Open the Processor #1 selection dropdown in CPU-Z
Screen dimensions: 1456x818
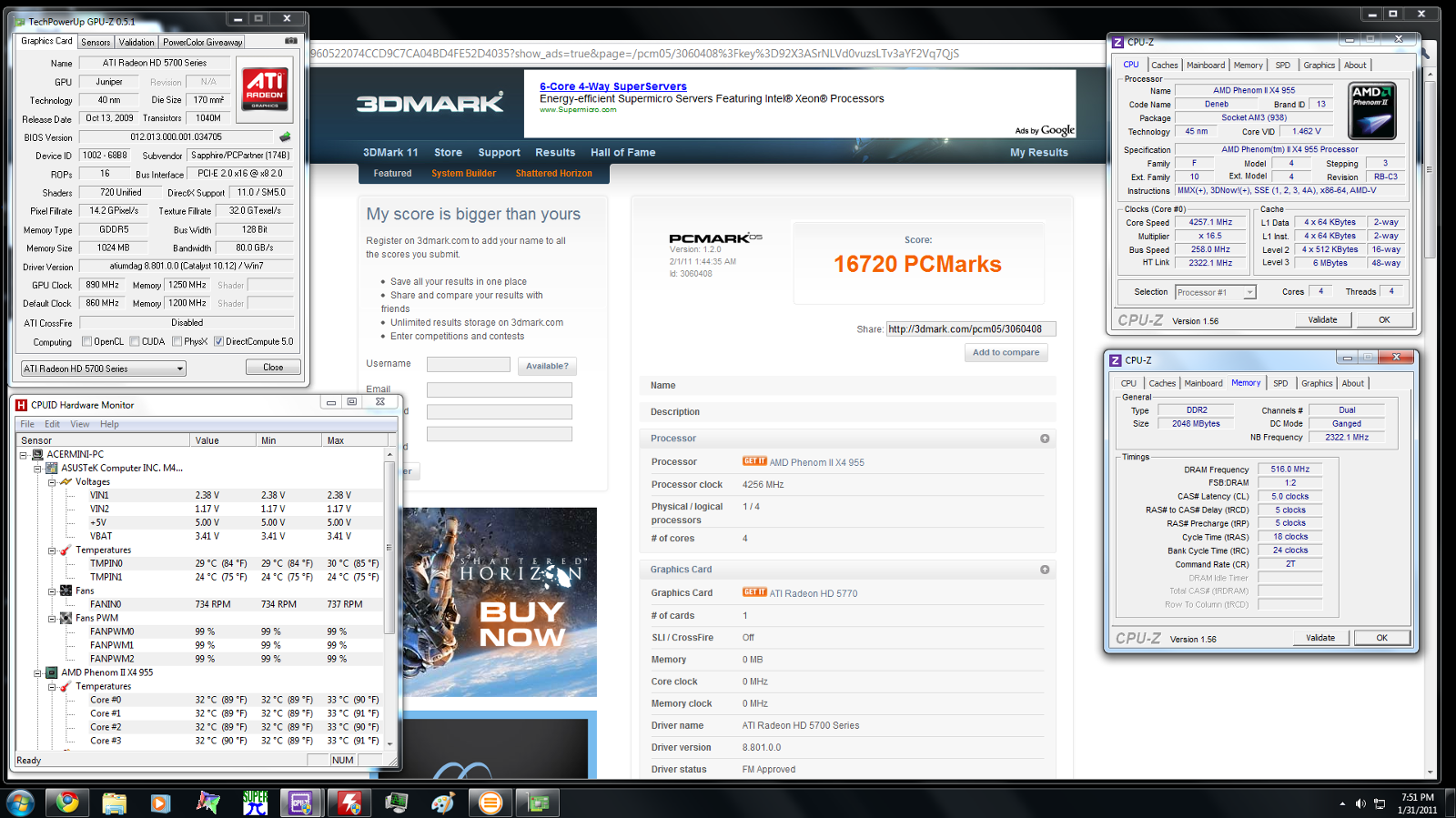1215,292
